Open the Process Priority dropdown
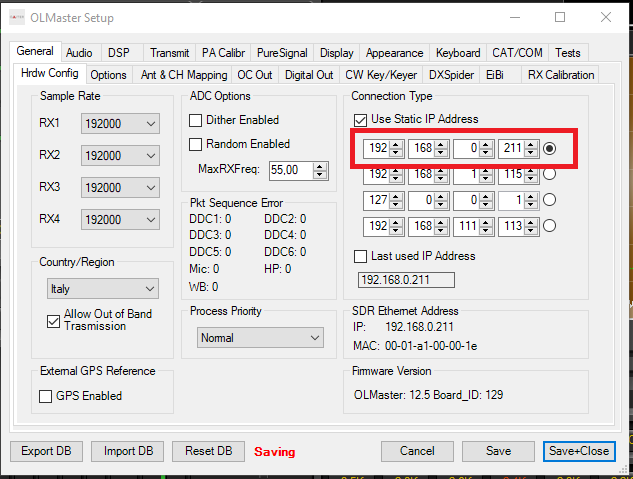The height and width of the screenshot is (479, 633). pyautogui.click(x=260, y=338)
